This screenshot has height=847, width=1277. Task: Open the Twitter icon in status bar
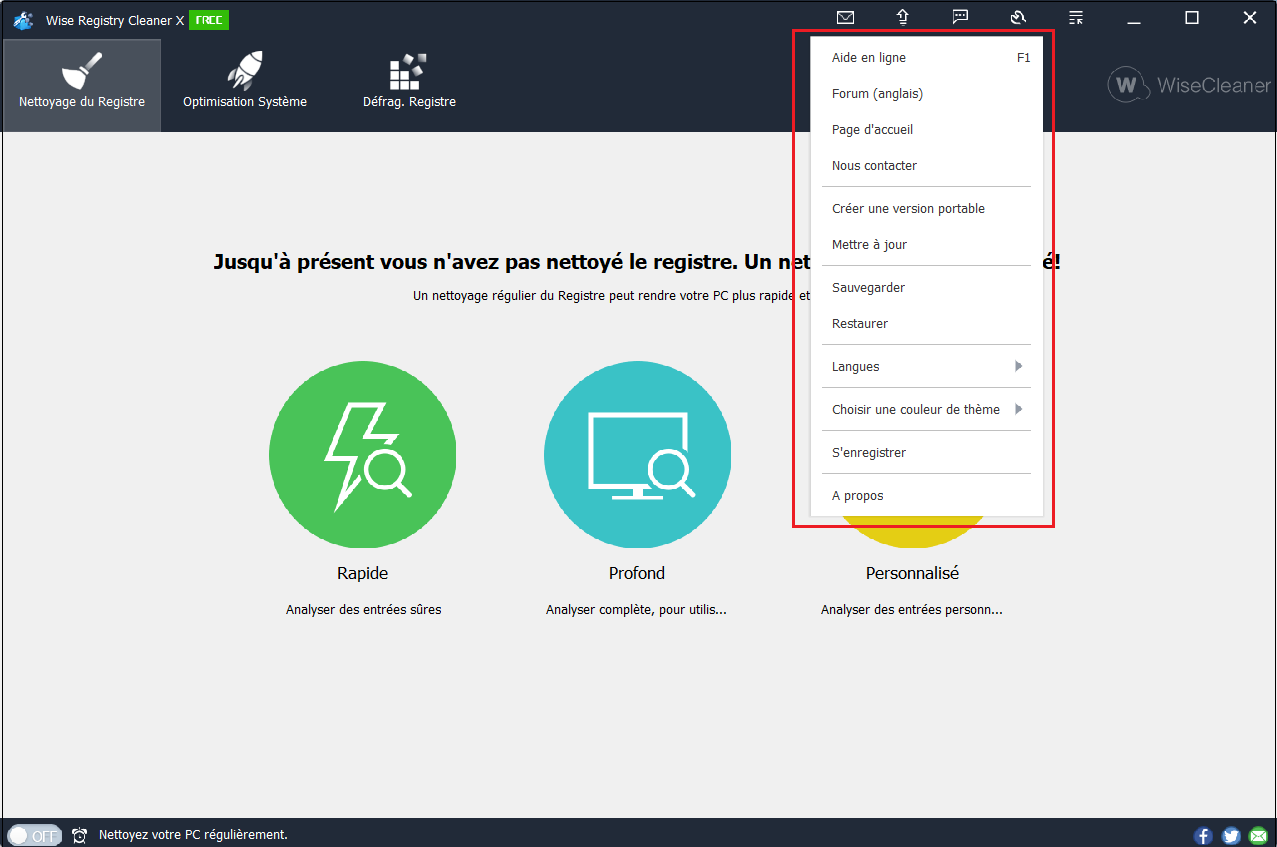1231,835
